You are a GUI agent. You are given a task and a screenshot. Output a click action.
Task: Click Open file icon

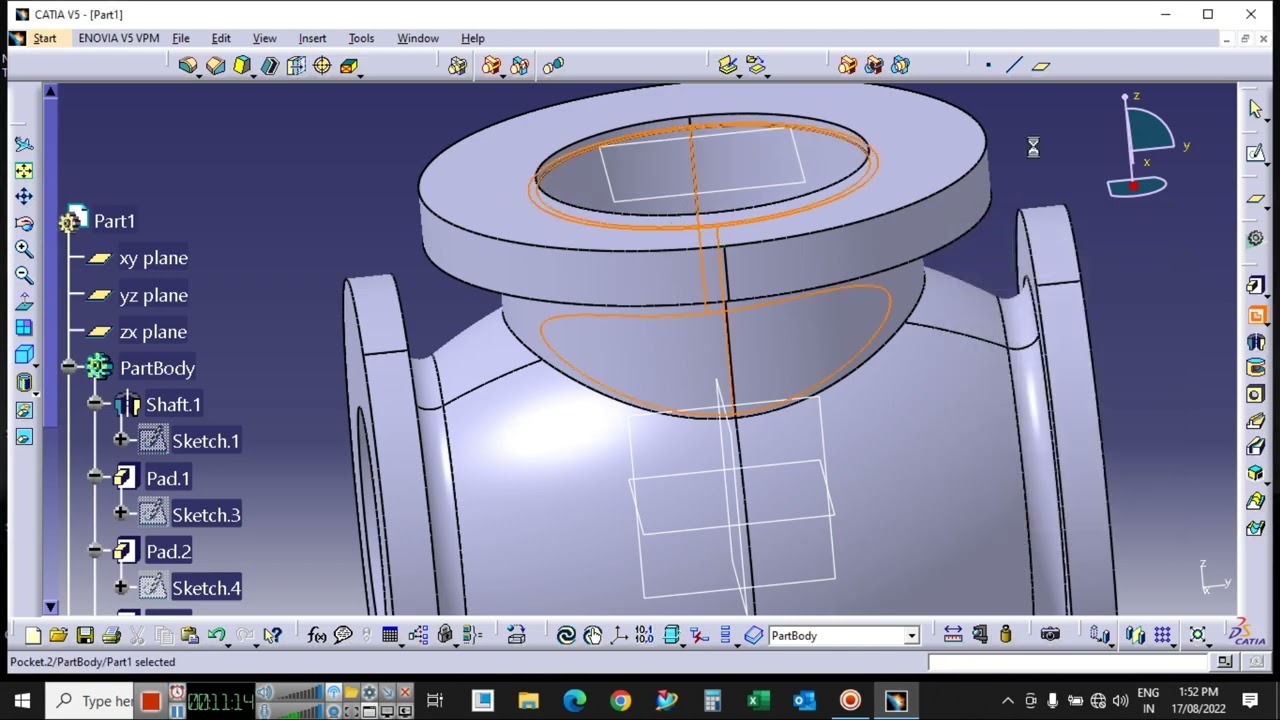[58, 635]
